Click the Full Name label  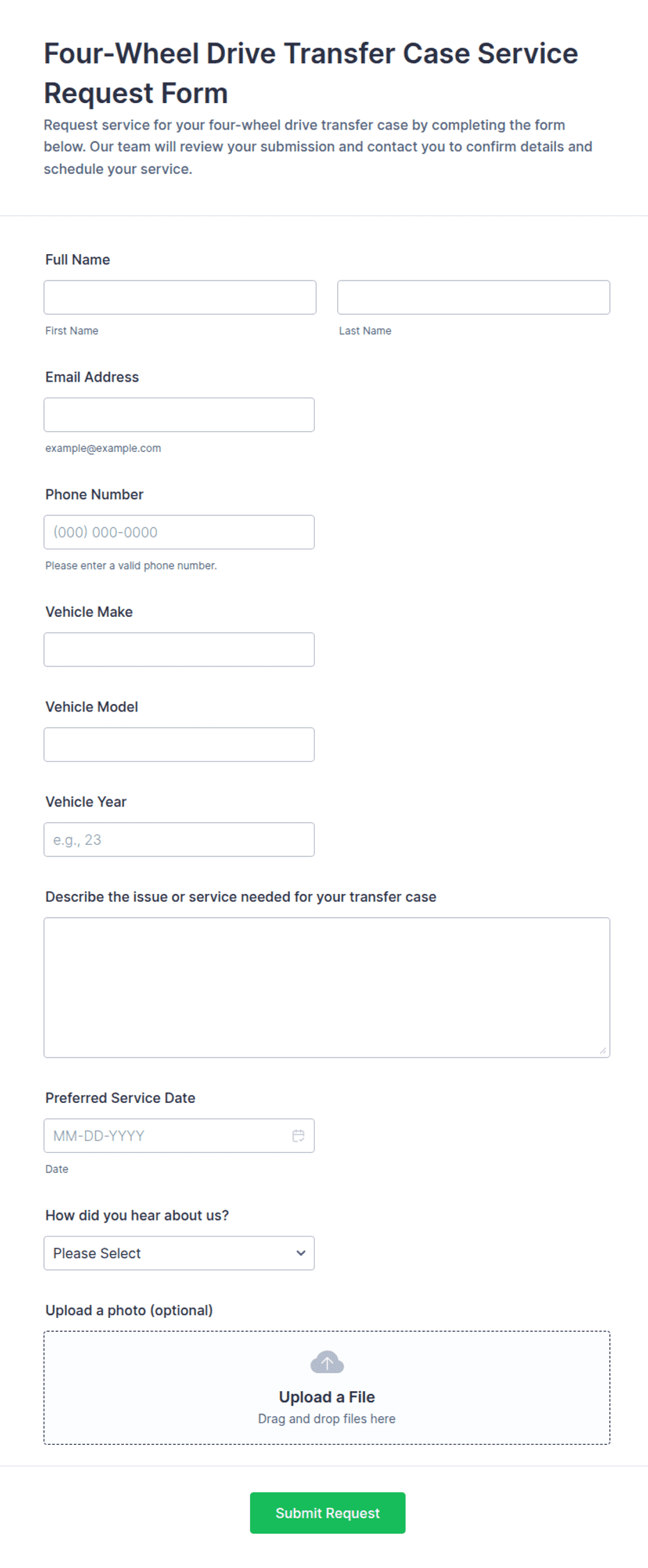(78, 260)
